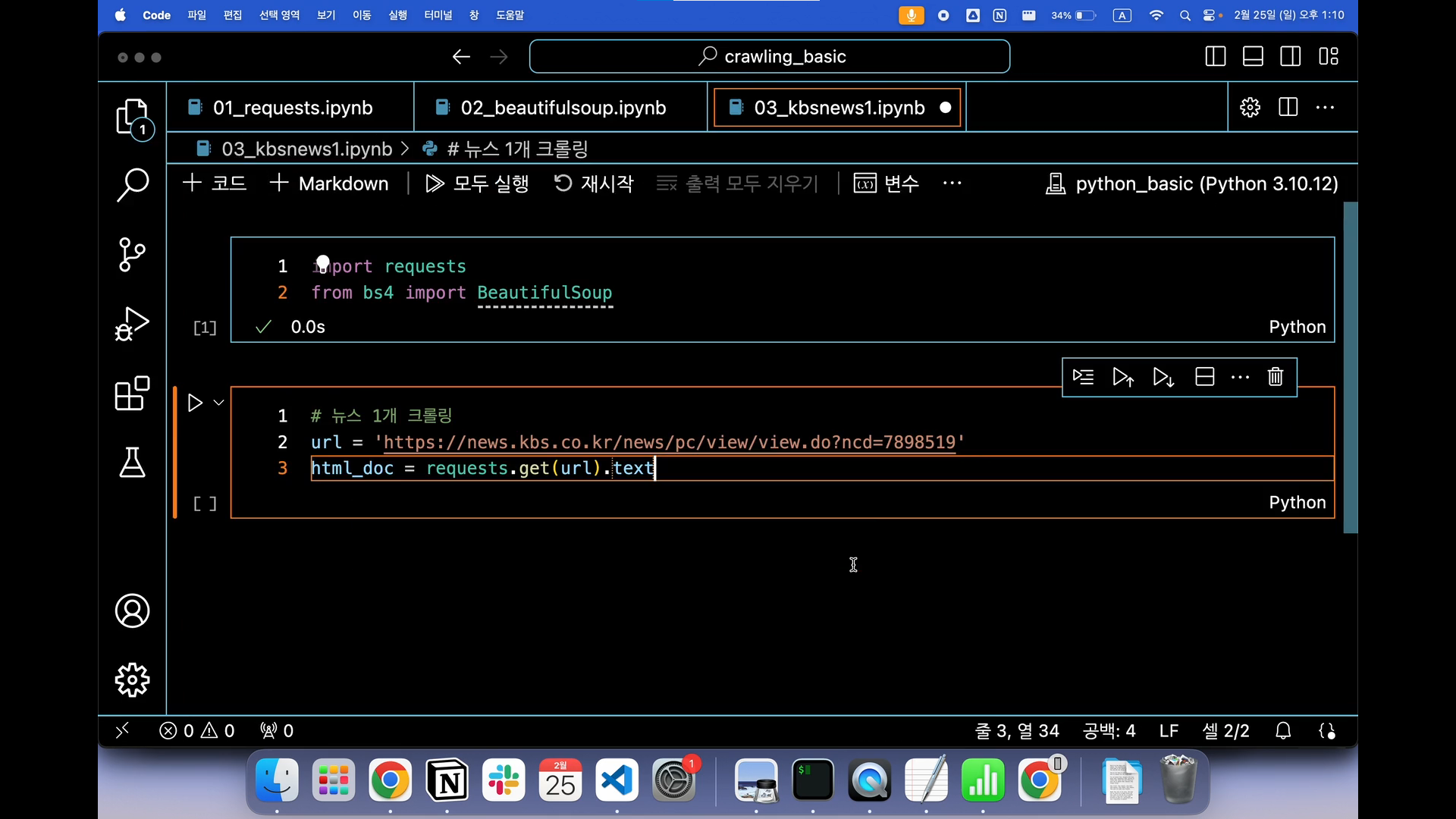This screenshot has height=819, width=1456.
Task: Click the crawling_basic command center search field
Action: (x=770, y=57)
